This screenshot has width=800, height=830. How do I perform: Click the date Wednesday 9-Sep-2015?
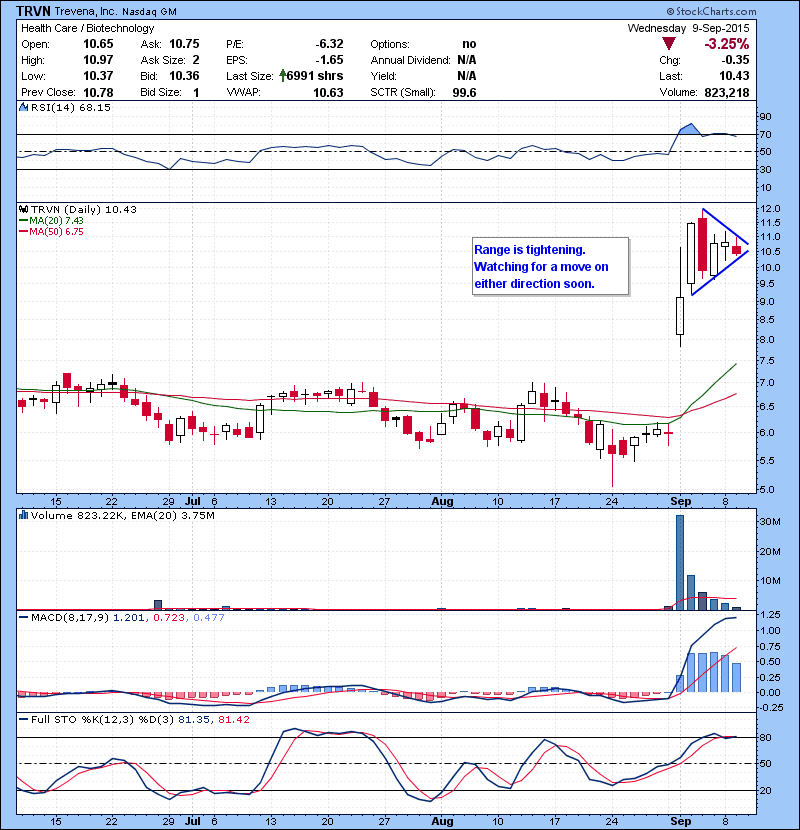[x=688, y=28]
